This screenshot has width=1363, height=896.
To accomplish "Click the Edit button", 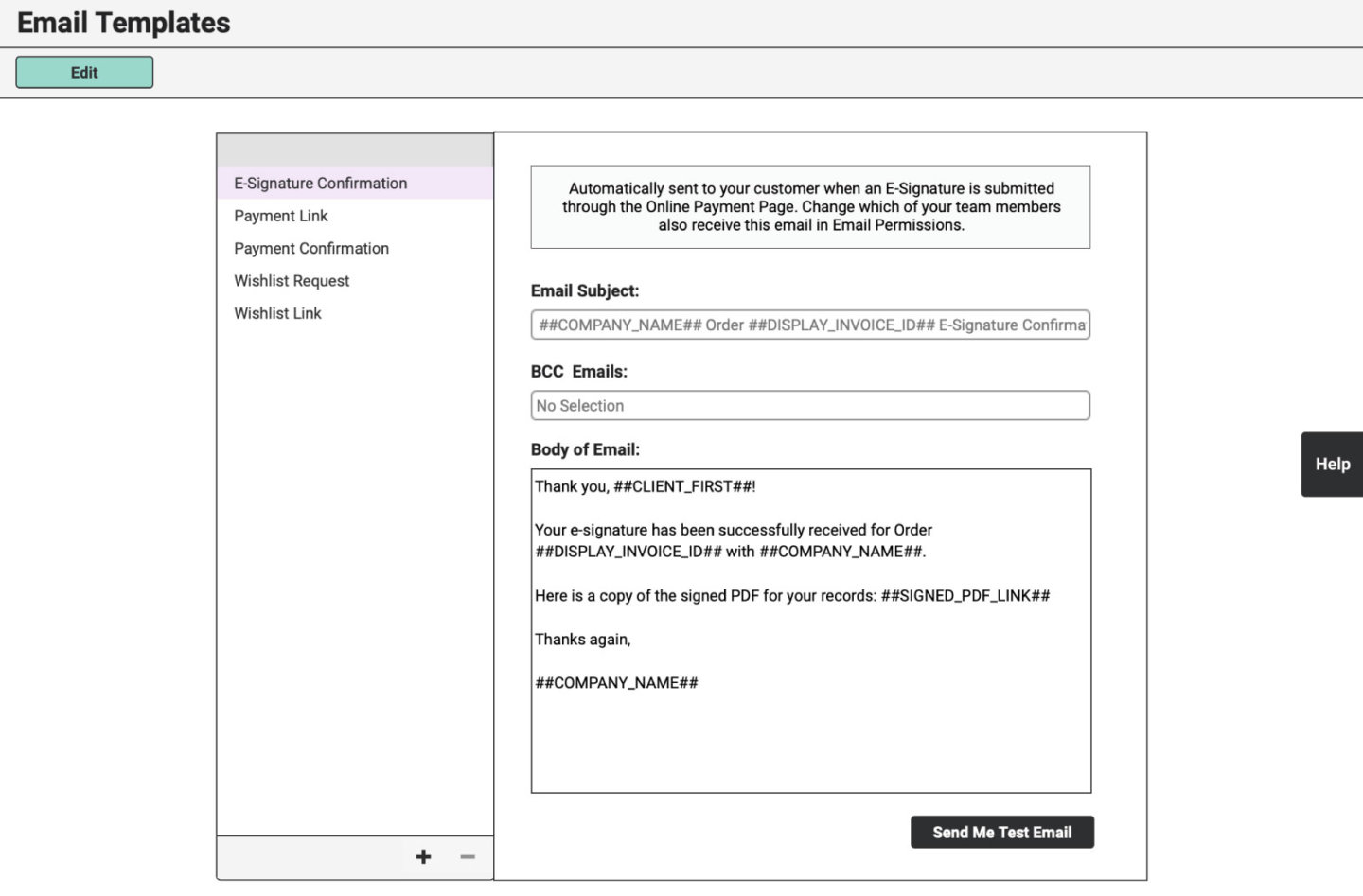I will [83, 72].
